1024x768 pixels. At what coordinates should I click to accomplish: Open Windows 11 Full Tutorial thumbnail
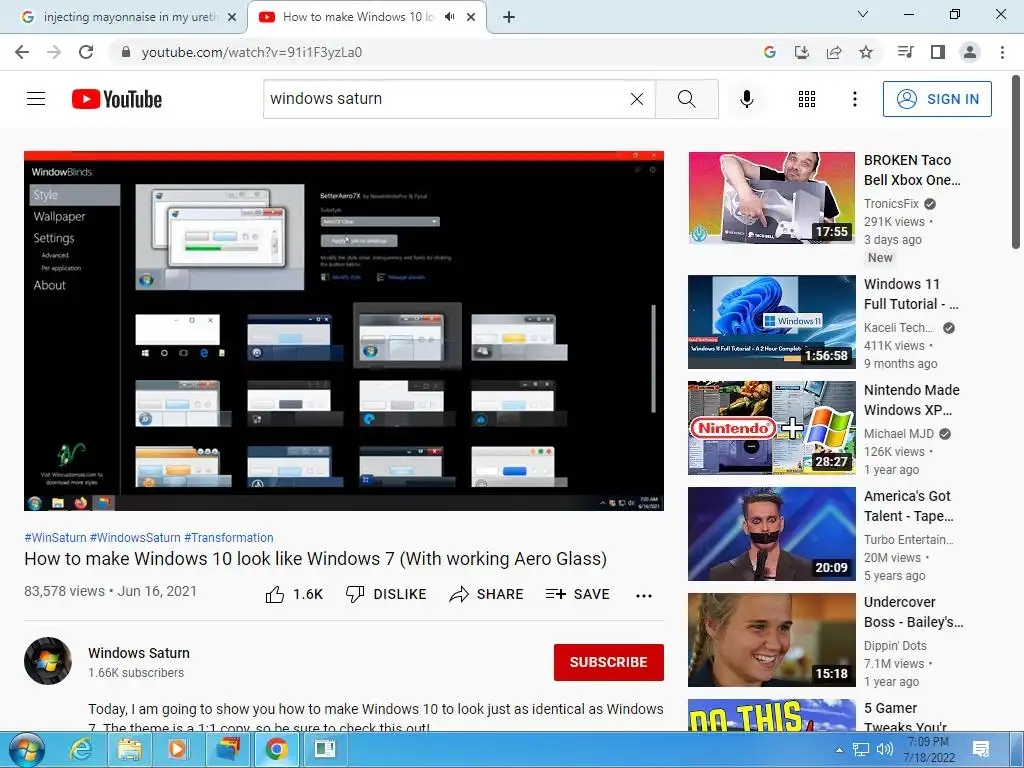coord(772,322)
